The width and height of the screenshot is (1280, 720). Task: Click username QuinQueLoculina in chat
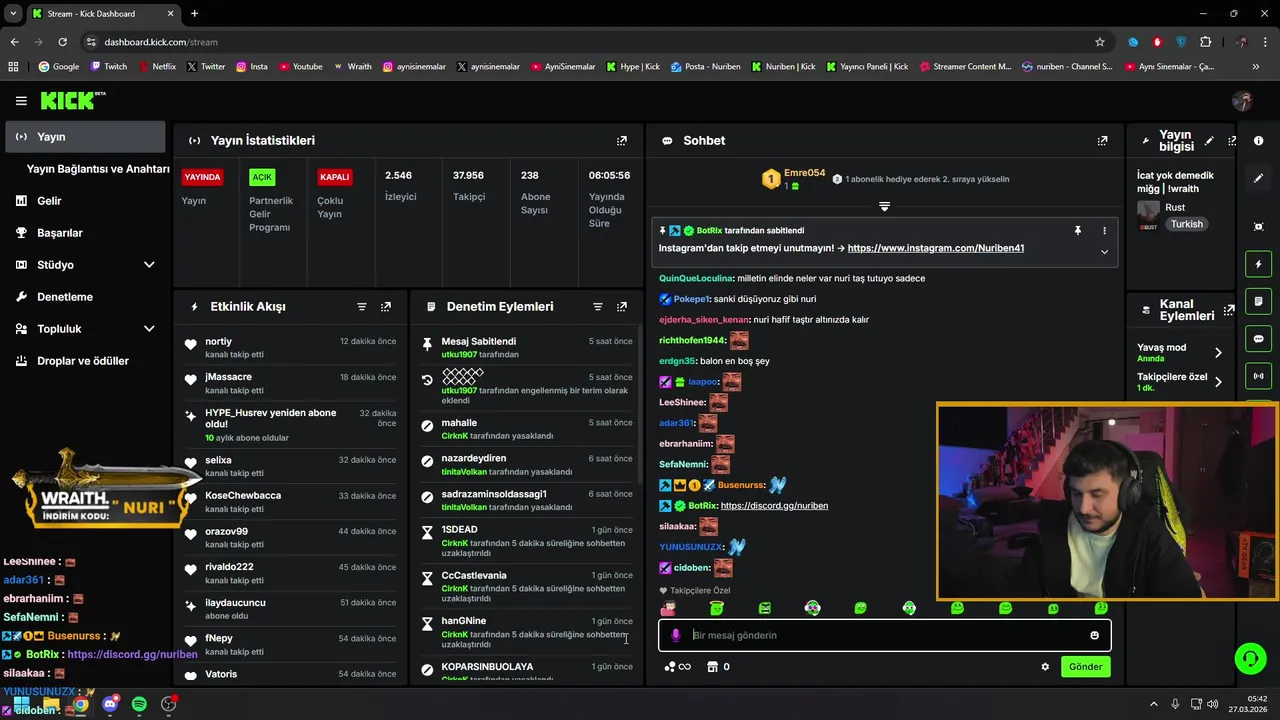pyautogui.click(x=696, y=278)
